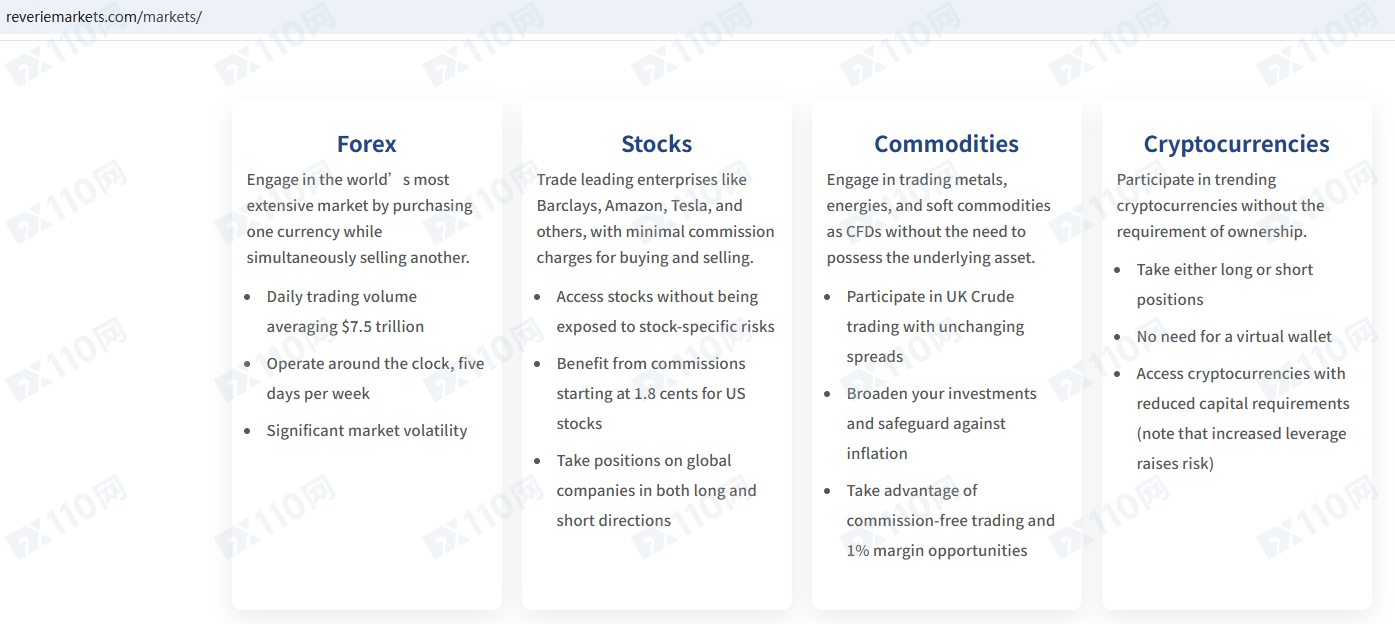Click the "Daily trading volume averaging $7.5 trillion" bullet

[345, 311]
